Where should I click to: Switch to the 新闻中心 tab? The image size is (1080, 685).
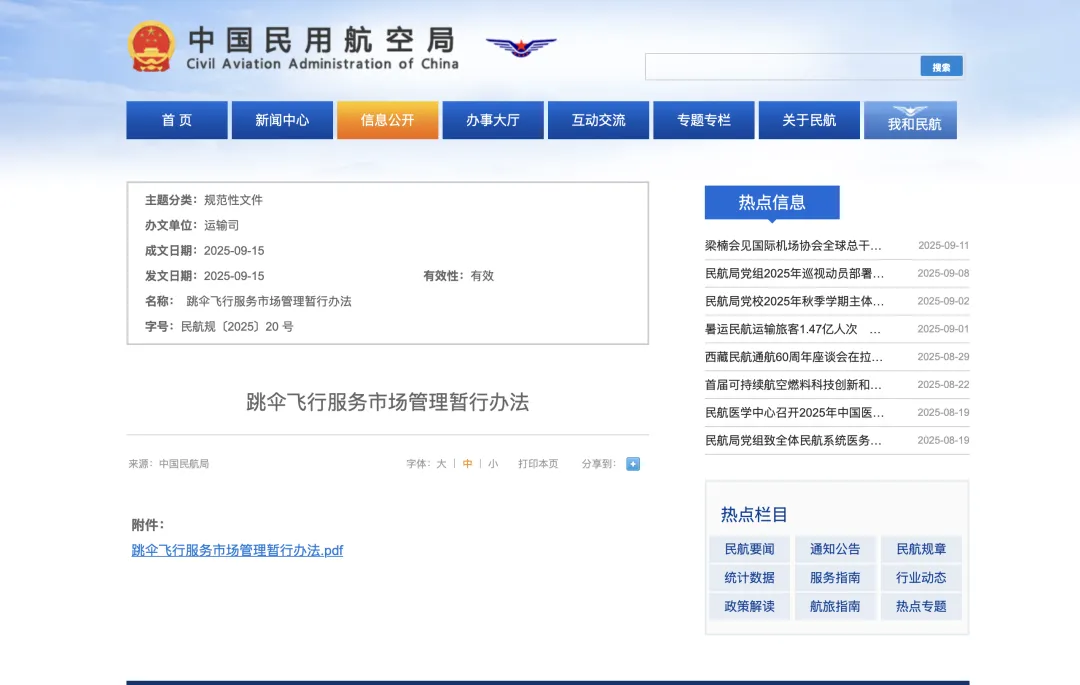[282, 119]
